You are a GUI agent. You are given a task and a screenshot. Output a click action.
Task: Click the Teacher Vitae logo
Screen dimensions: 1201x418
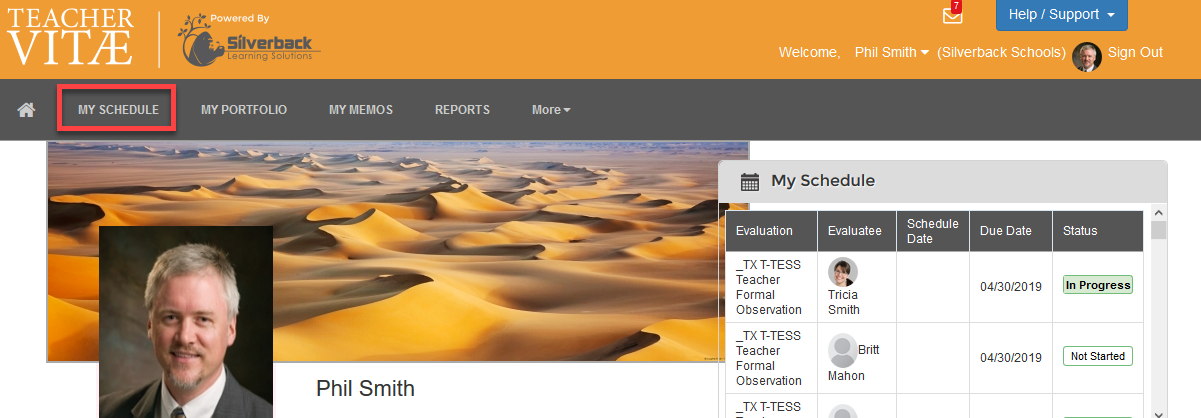pyautogui.click(x=70, y=37)
